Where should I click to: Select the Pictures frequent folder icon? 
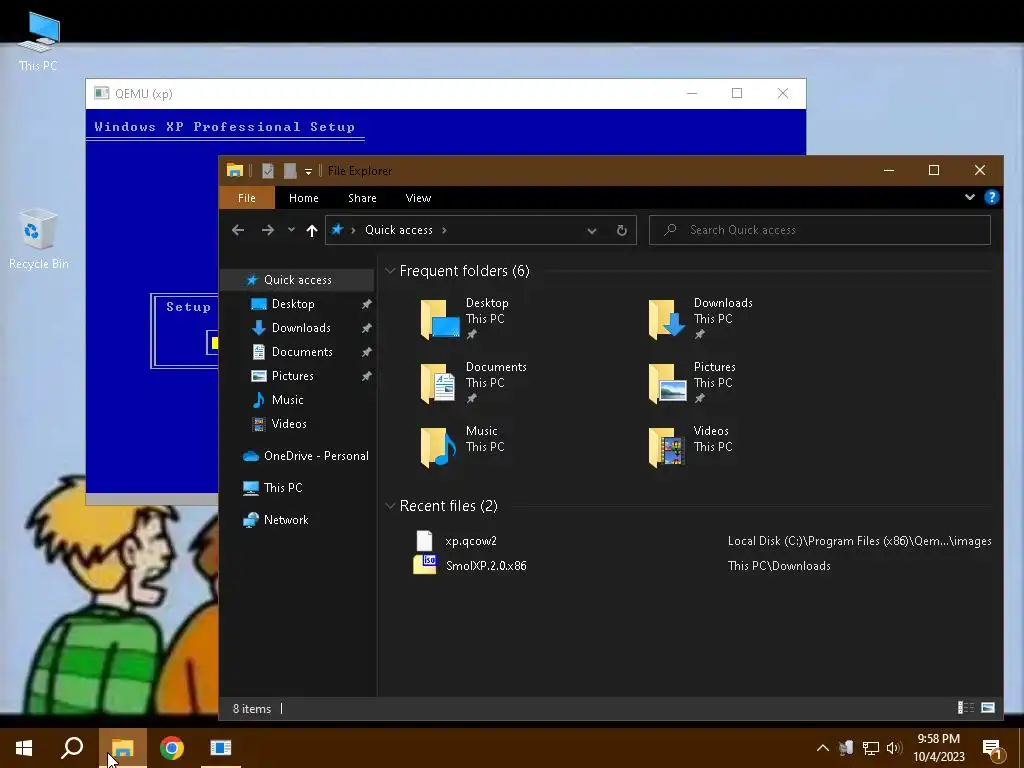(667, 383)
